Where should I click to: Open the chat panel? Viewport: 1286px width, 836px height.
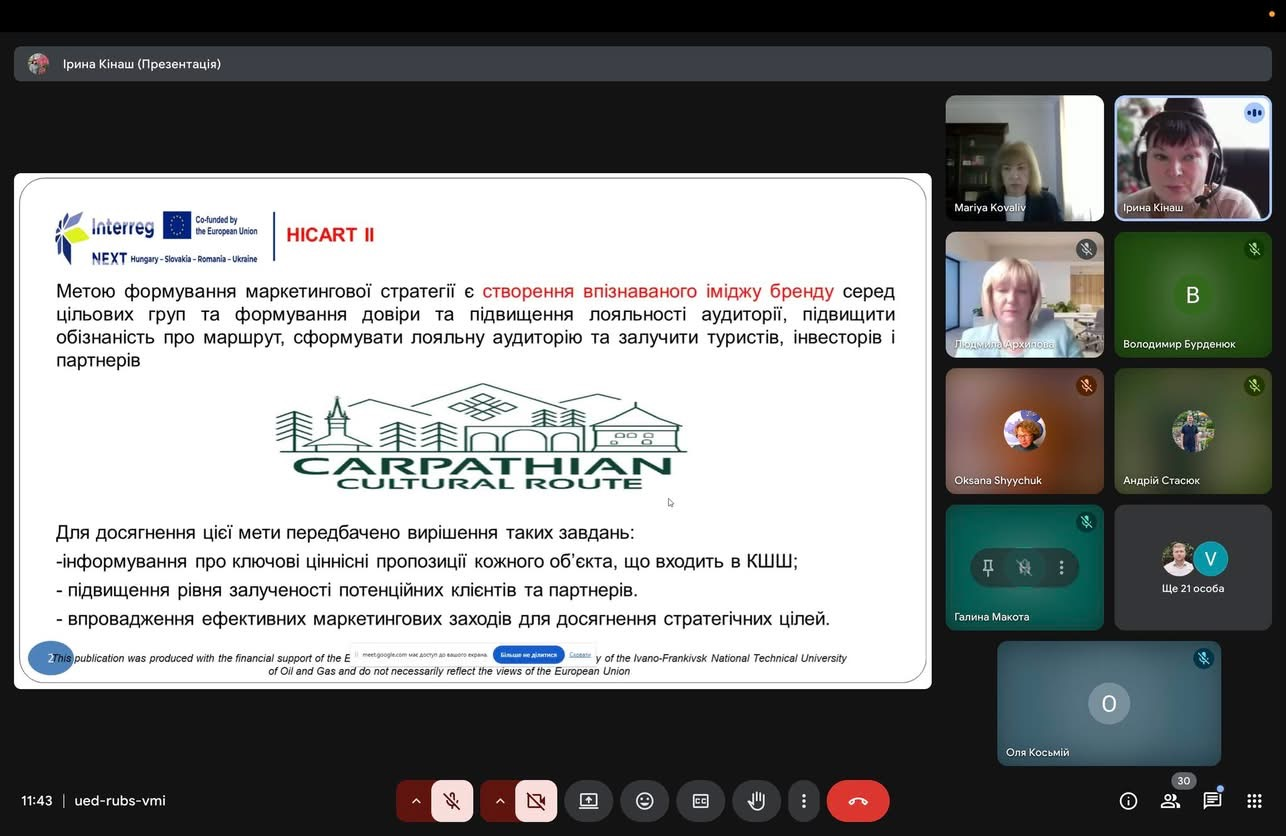click(x=1212, y=801)
